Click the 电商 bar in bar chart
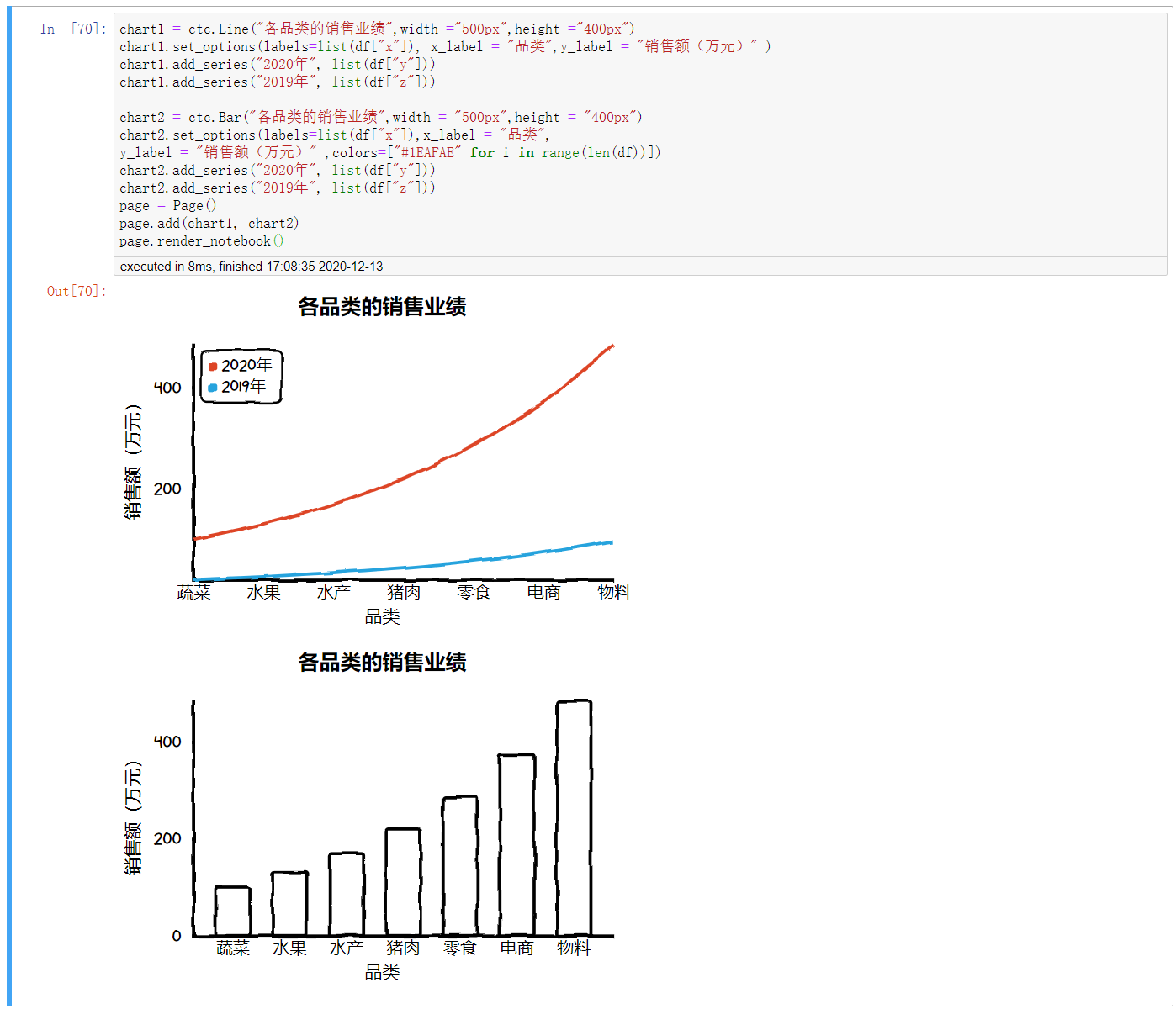The image size is (1176, 1009). click(516, 845)
